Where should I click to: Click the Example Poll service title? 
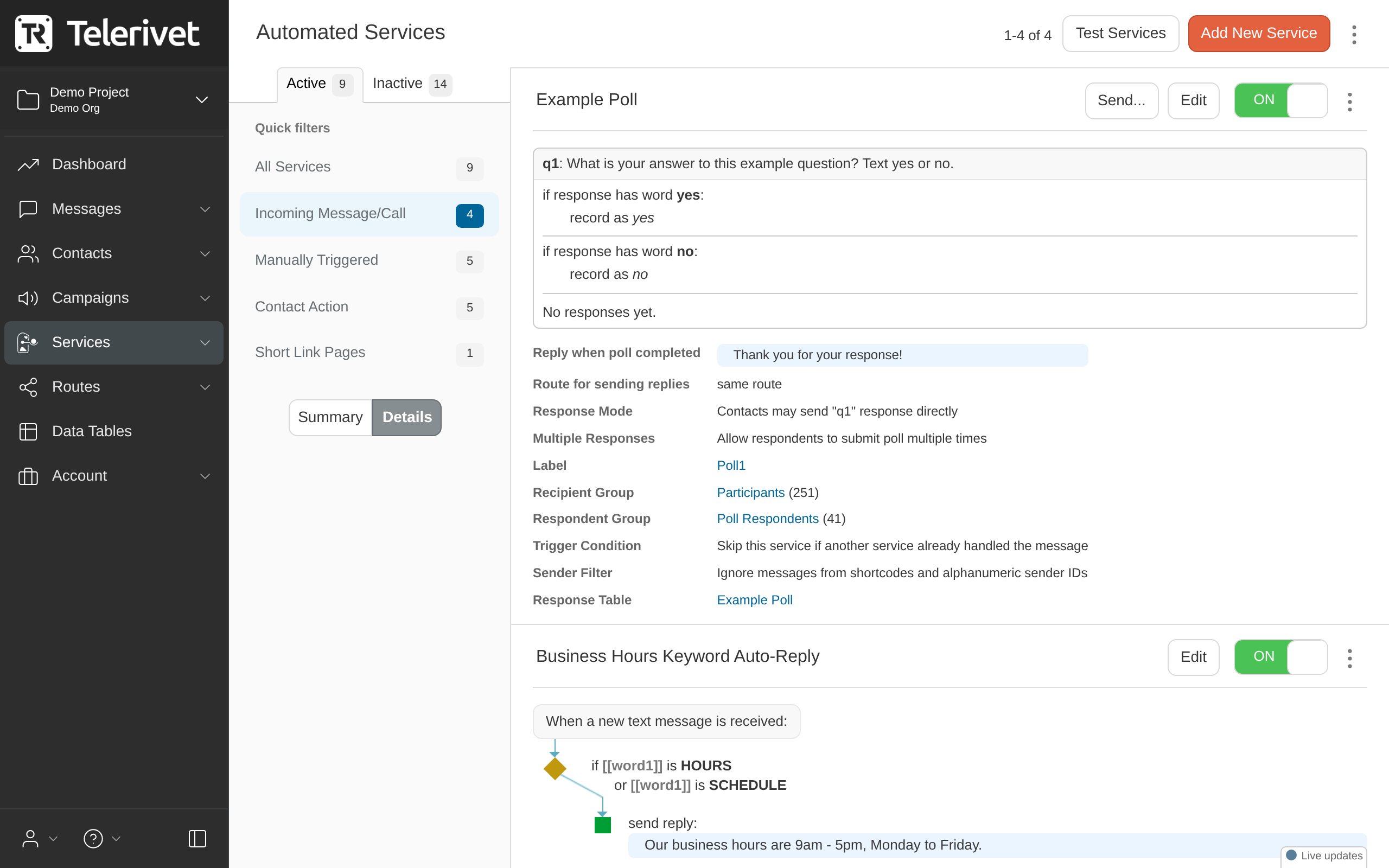tap(586, 100)
